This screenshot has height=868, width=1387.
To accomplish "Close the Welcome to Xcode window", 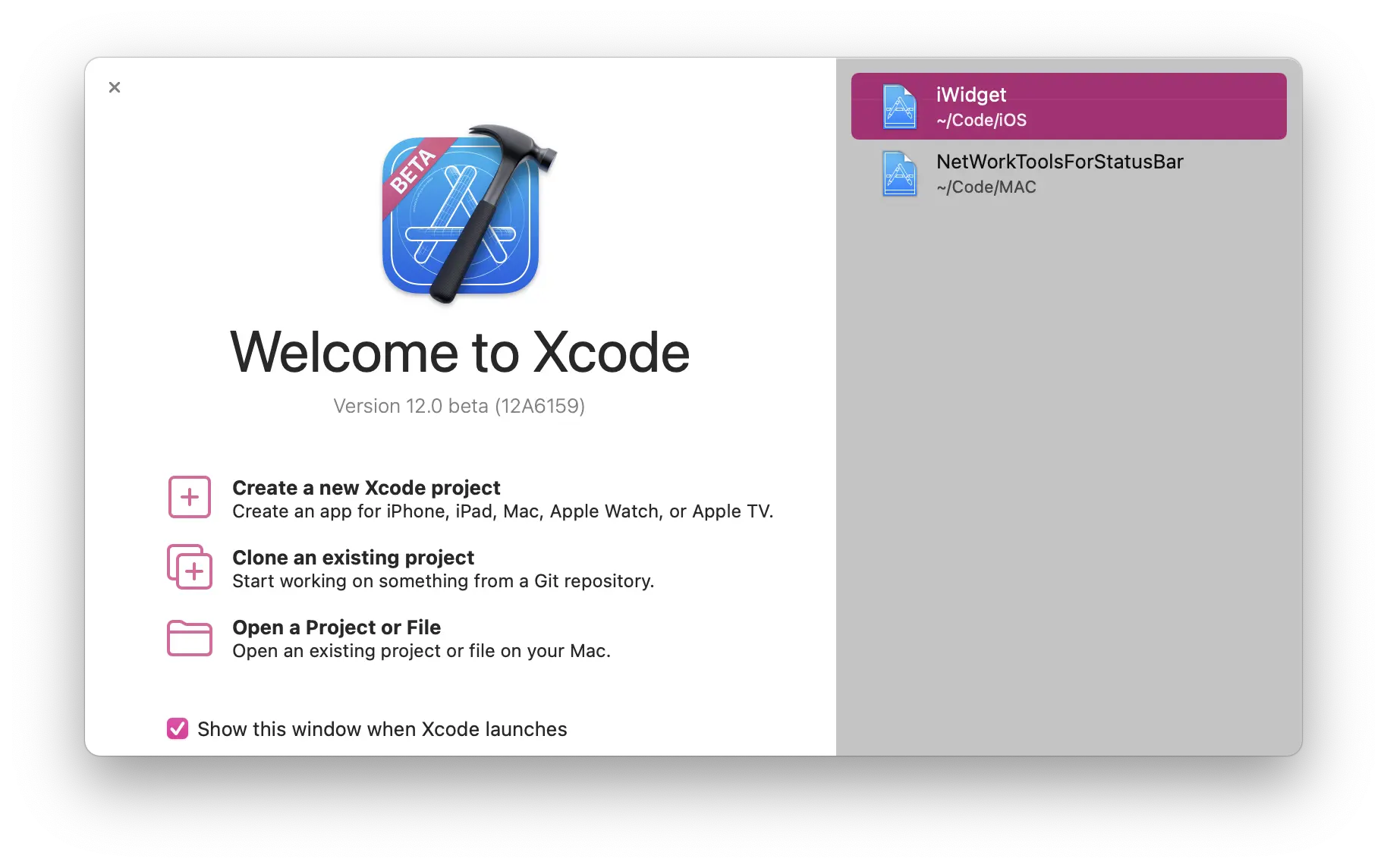I will 115,87.
